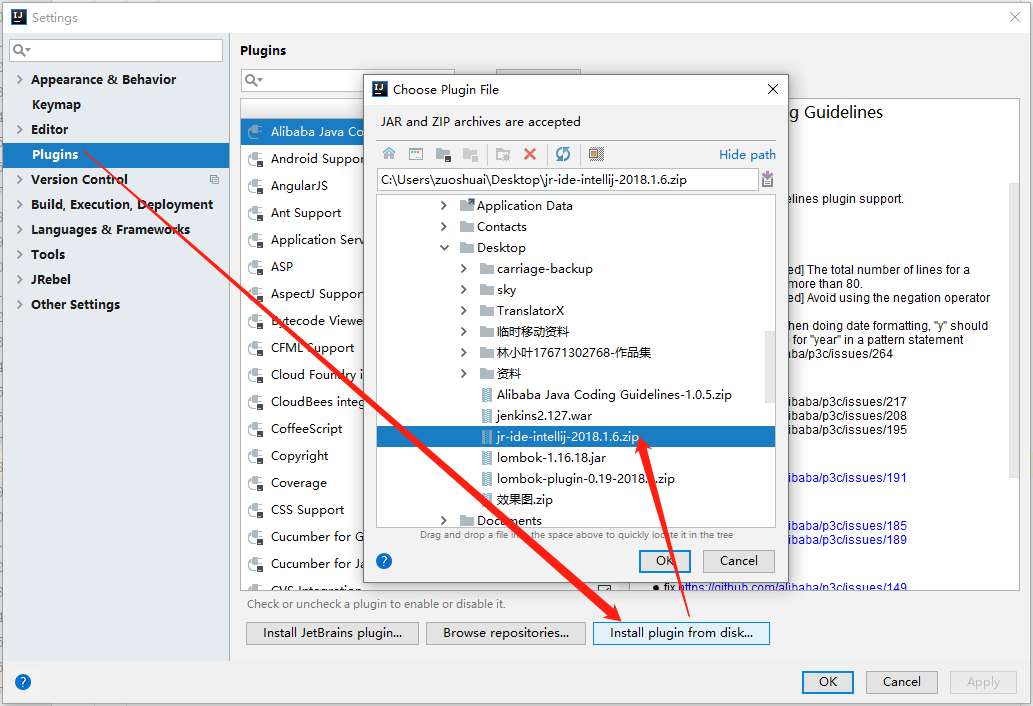Toggle show hidden files and directories
1033x706 pixels.
596,154
